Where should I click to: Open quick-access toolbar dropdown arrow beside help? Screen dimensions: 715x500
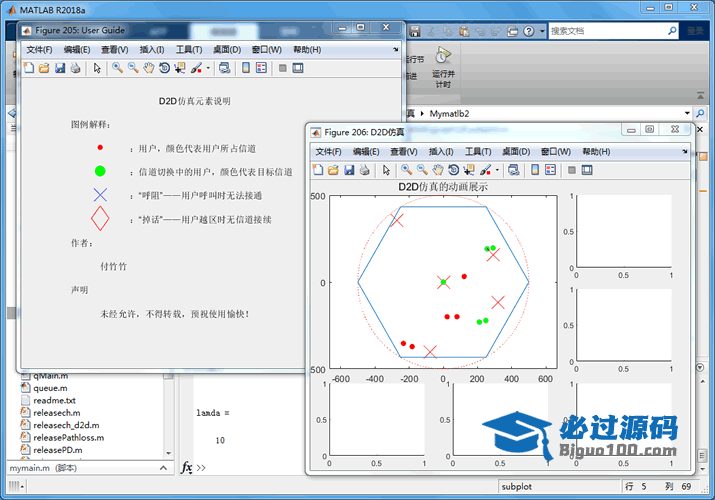point(542,31)
